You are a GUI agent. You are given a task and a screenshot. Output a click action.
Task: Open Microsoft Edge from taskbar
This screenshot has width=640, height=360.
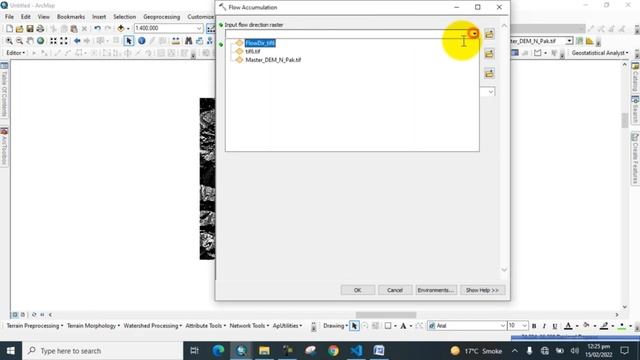[x=218, y=351]
